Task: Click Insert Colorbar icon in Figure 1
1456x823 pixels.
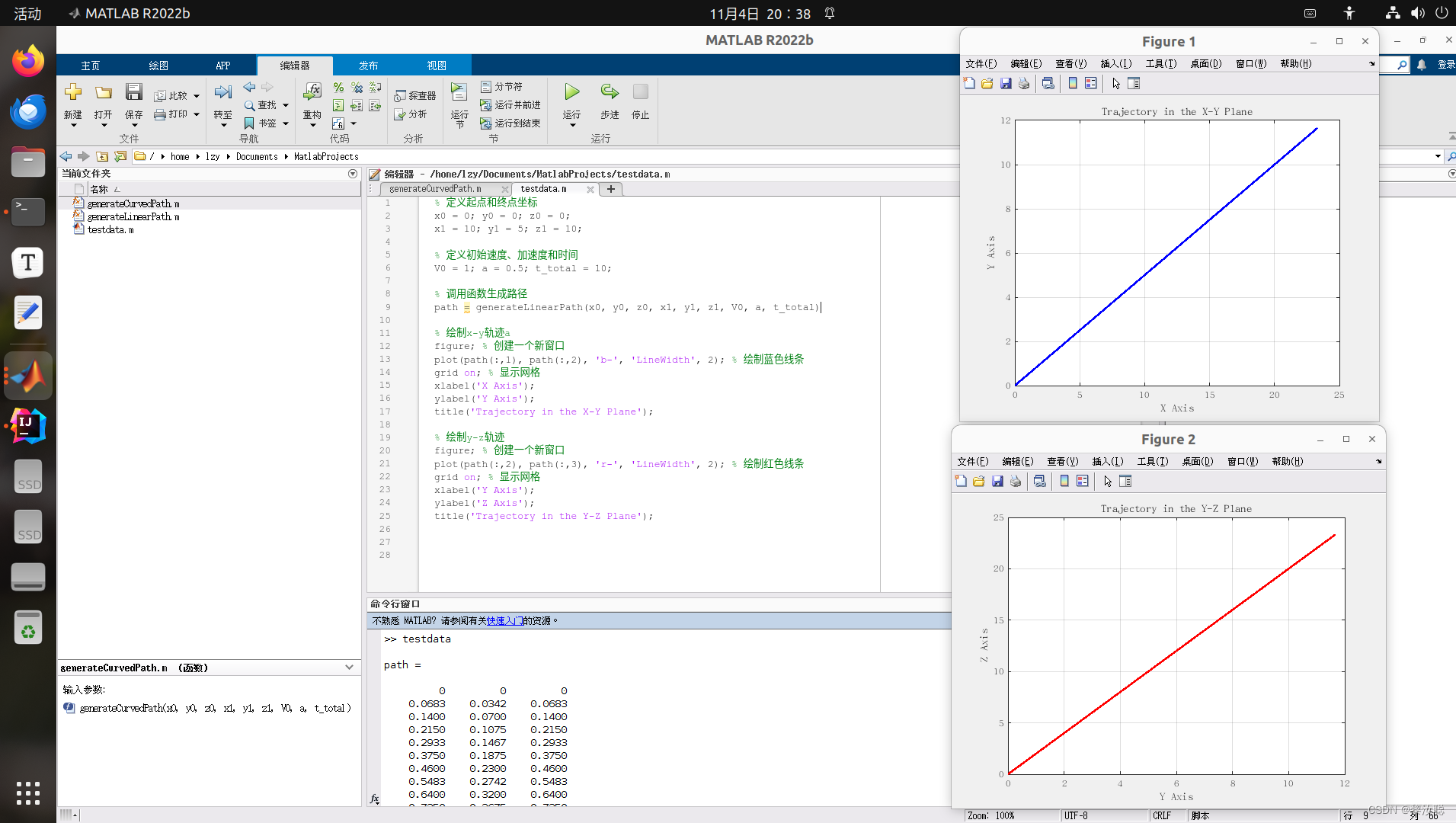Action: [1073, 84]
